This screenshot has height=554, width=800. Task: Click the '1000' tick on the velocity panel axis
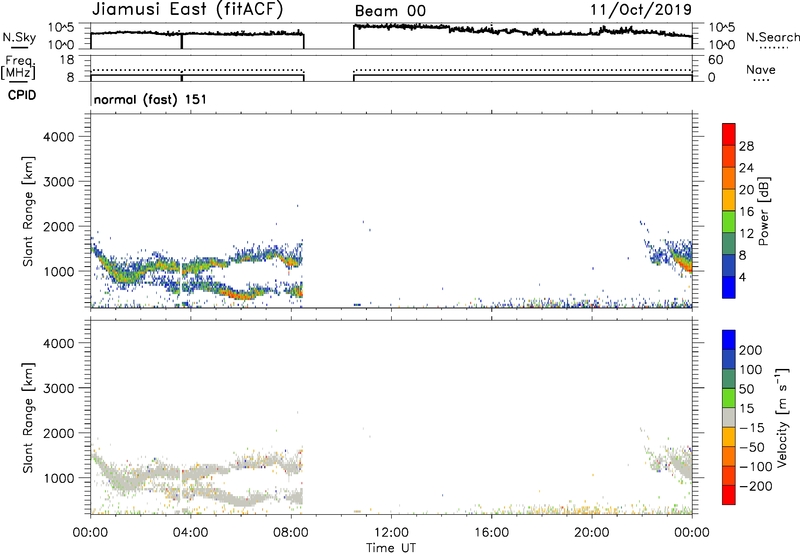[x=58, y=478]
